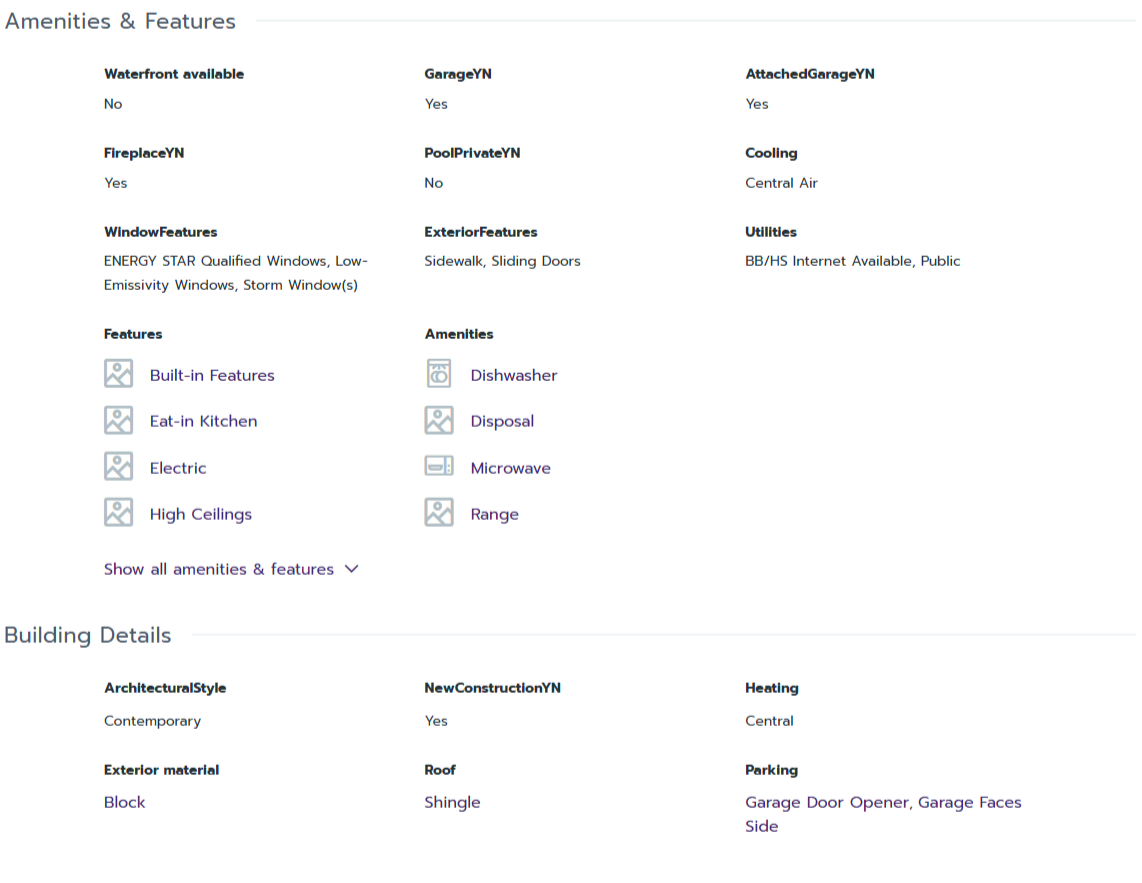This screenshot has height=883, width=1142.
Task: Click the Dishwasher appliance icon
Action: pyautogui.click(x=439, y=374)
